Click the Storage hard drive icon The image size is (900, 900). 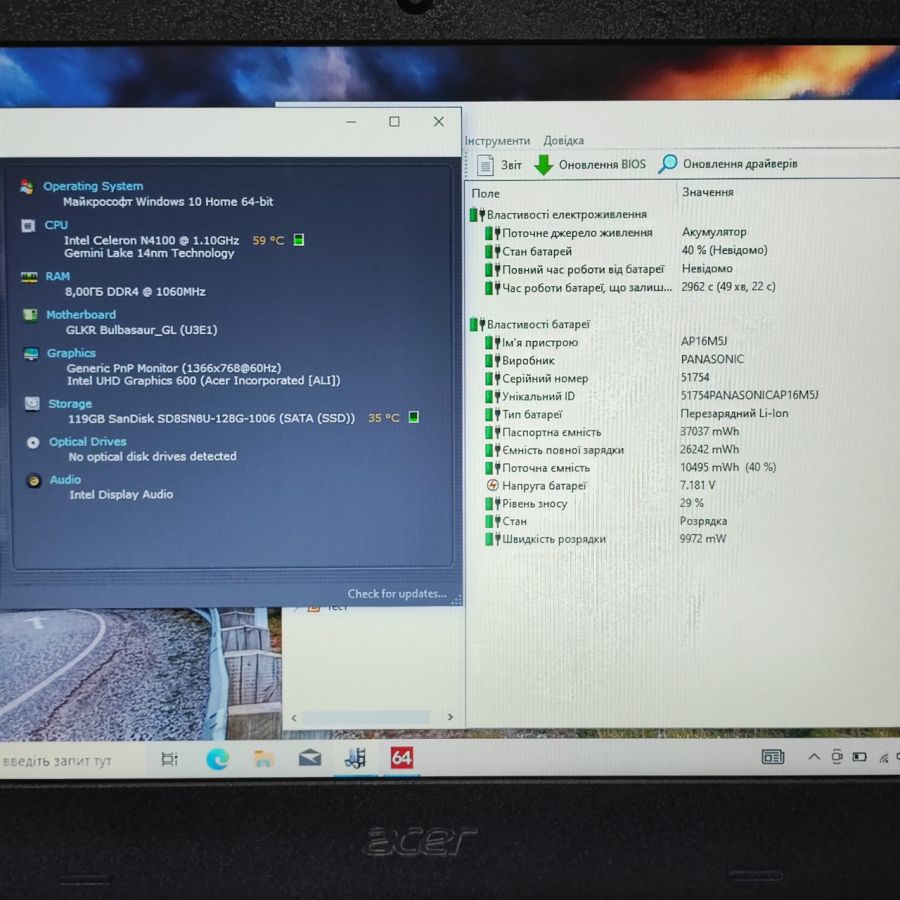[x=32, y=404]
